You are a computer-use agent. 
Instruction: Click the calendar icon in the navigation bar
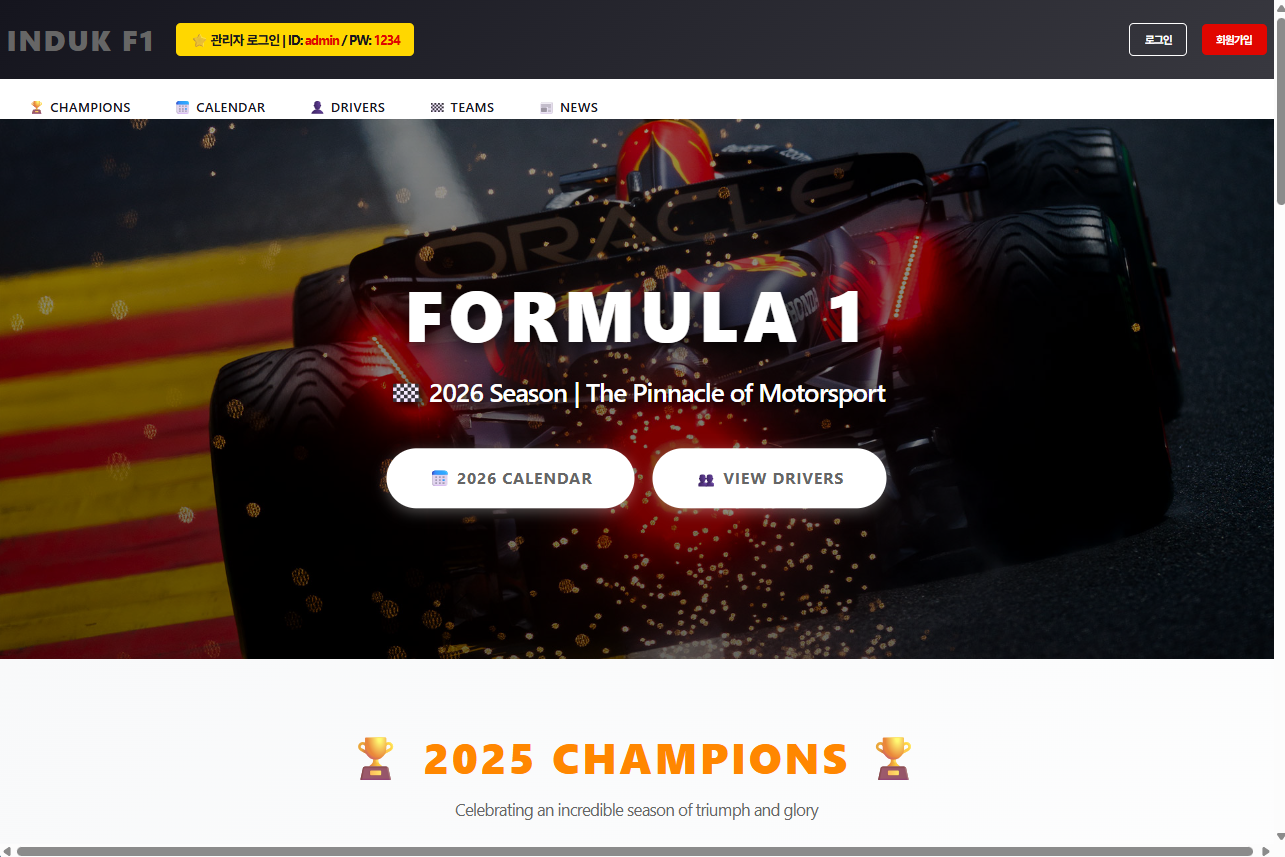point(182,108)
